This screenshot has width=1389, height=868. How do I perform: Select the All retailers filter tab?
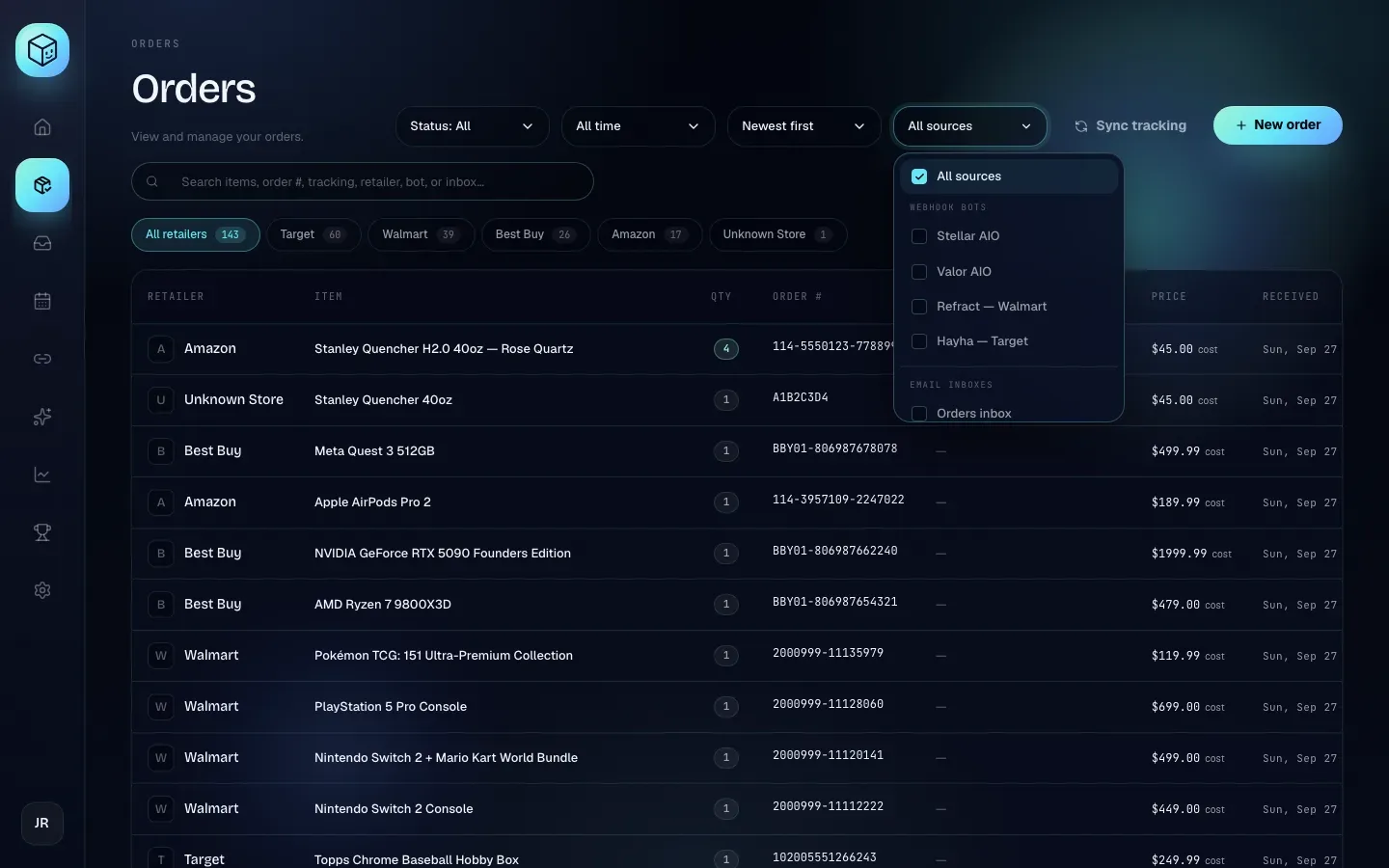point(196,234)
